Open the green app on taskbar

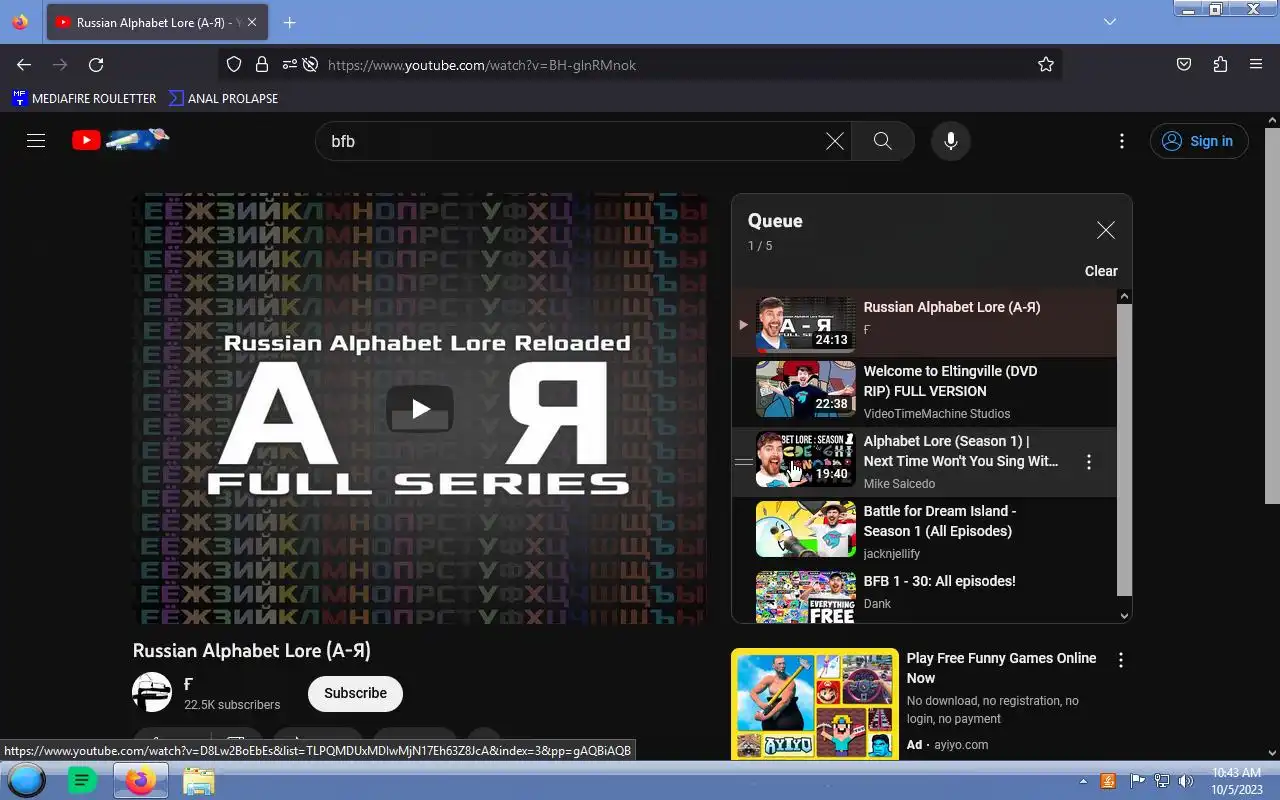pos(82,780)
